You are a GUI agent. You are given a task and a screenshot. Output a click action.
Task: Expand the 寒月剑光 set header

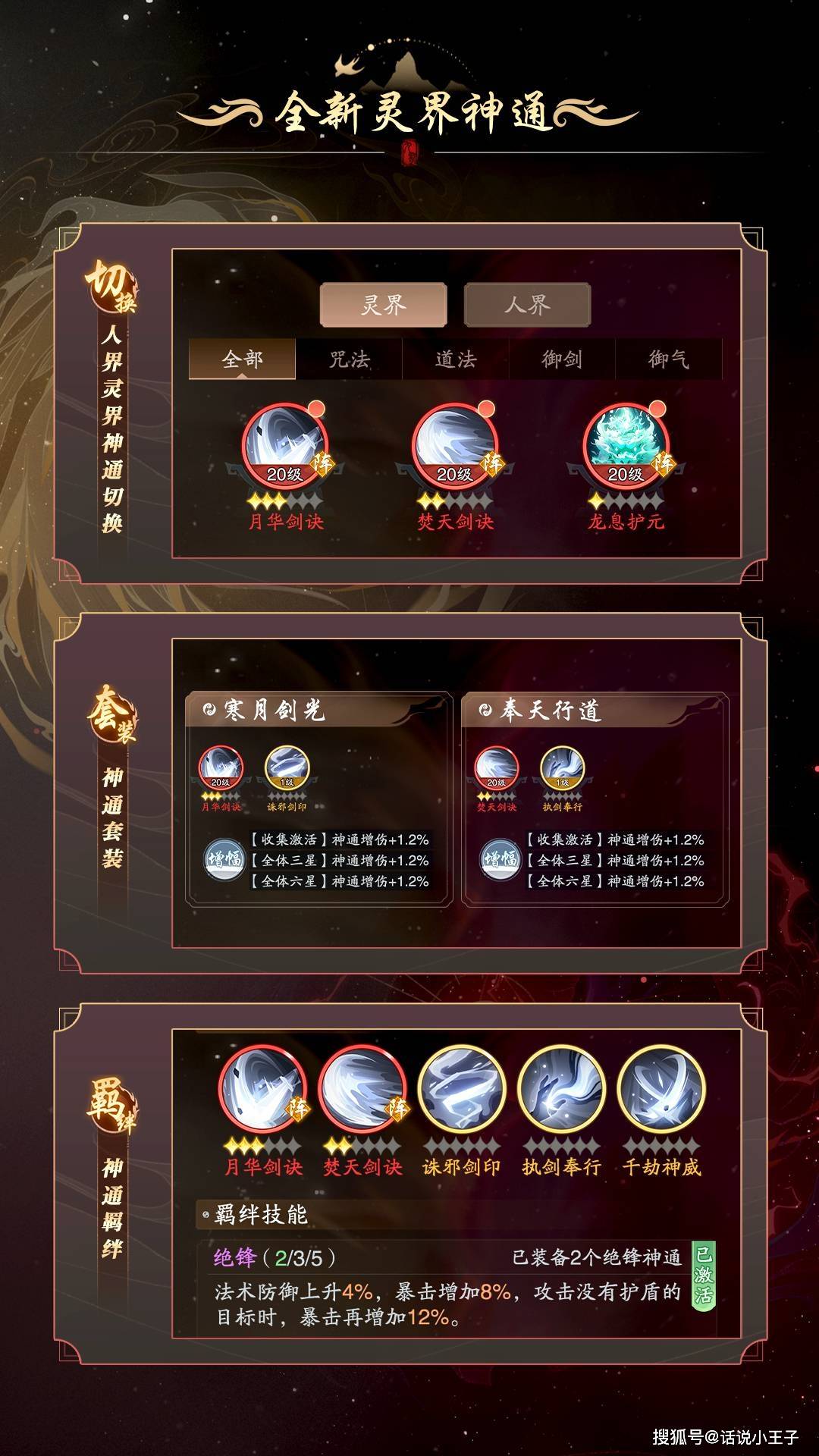point(318,710)
